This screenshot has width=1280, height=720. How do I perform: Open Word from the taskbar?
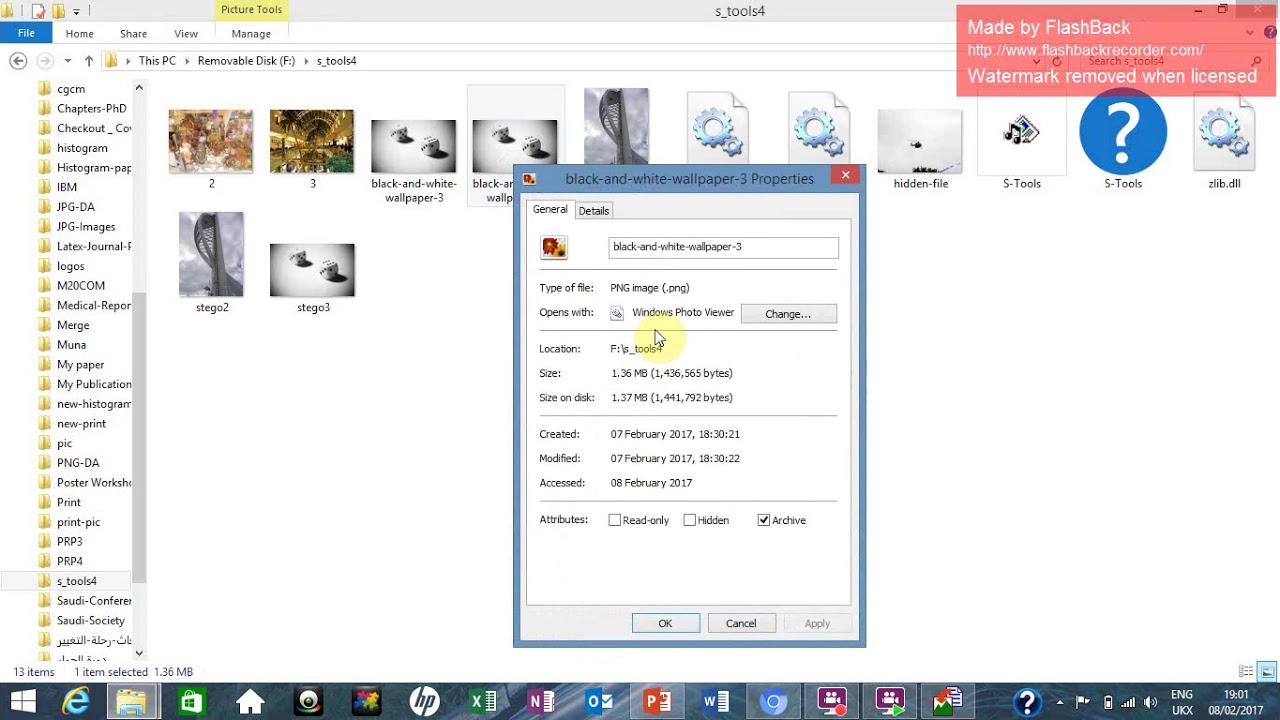point(716,702)
